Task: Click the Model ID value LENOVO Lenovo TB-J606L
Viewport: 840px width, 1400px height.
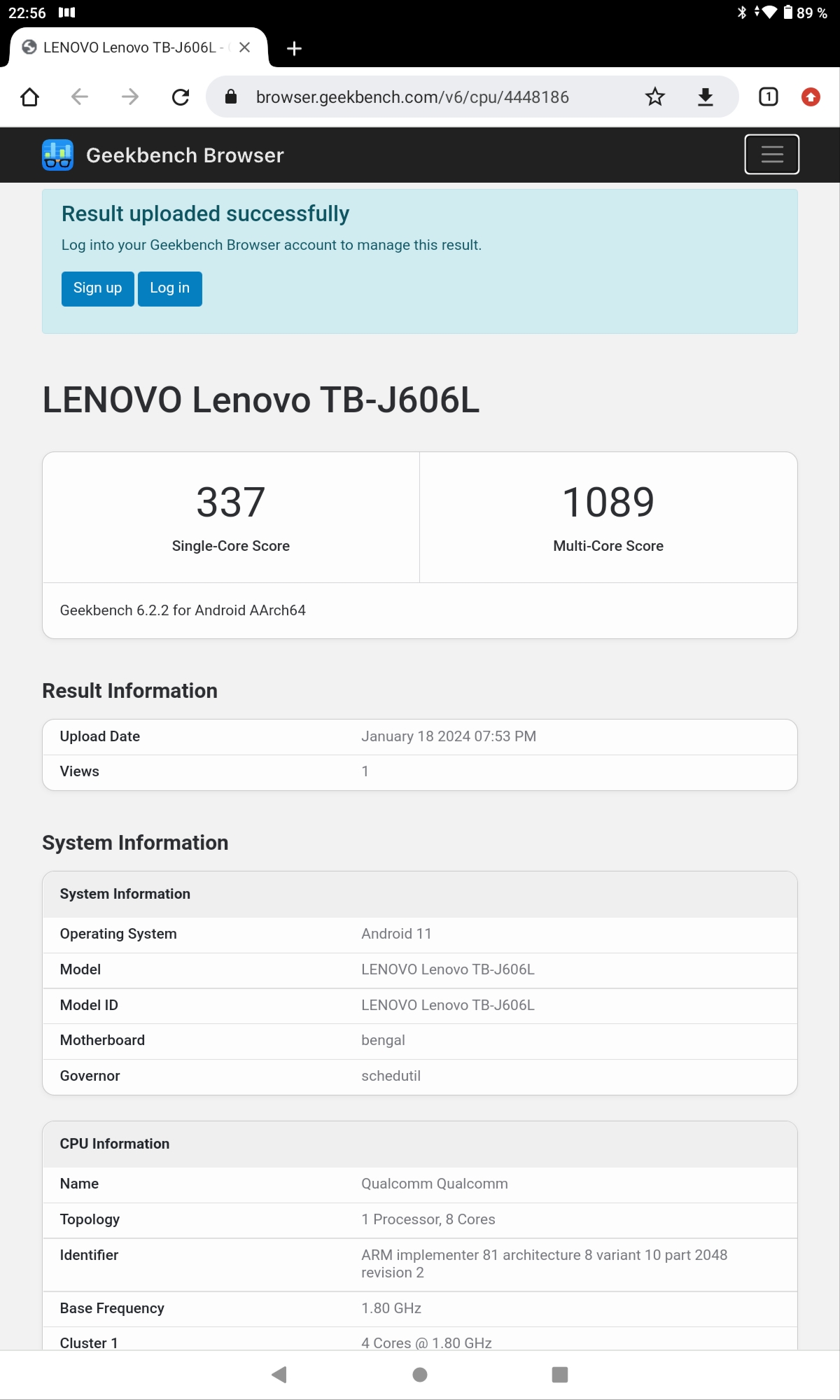Action: [x=448, y=1005]
